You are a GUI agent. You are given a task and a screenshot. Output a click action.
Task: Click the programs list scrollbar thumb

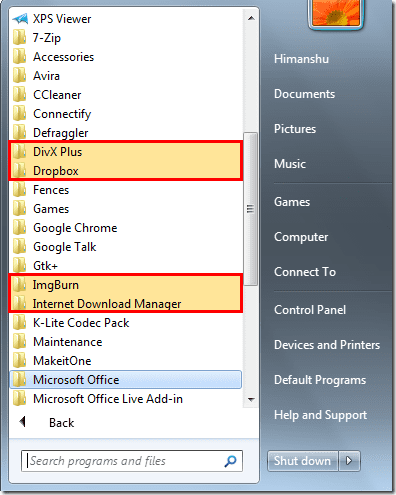(x=250, y=209)
